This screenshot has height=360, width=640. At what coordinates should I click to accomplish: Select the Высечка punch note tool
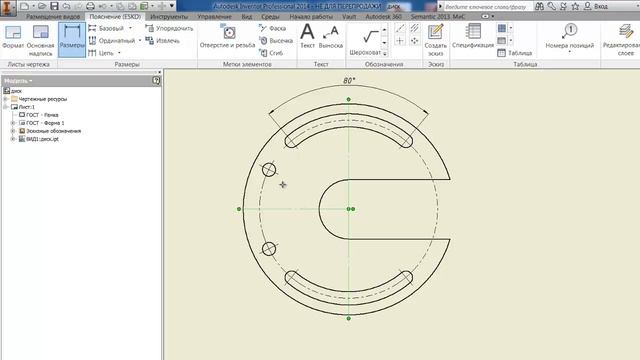pyautogui.click(x=276, y=40)
